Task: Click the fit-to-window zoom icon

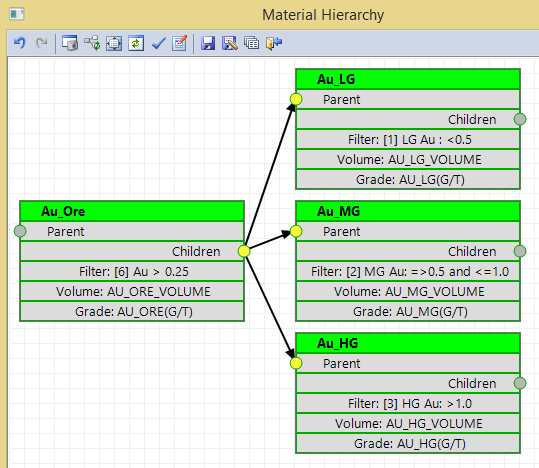Action: click(x=114, y=43)
